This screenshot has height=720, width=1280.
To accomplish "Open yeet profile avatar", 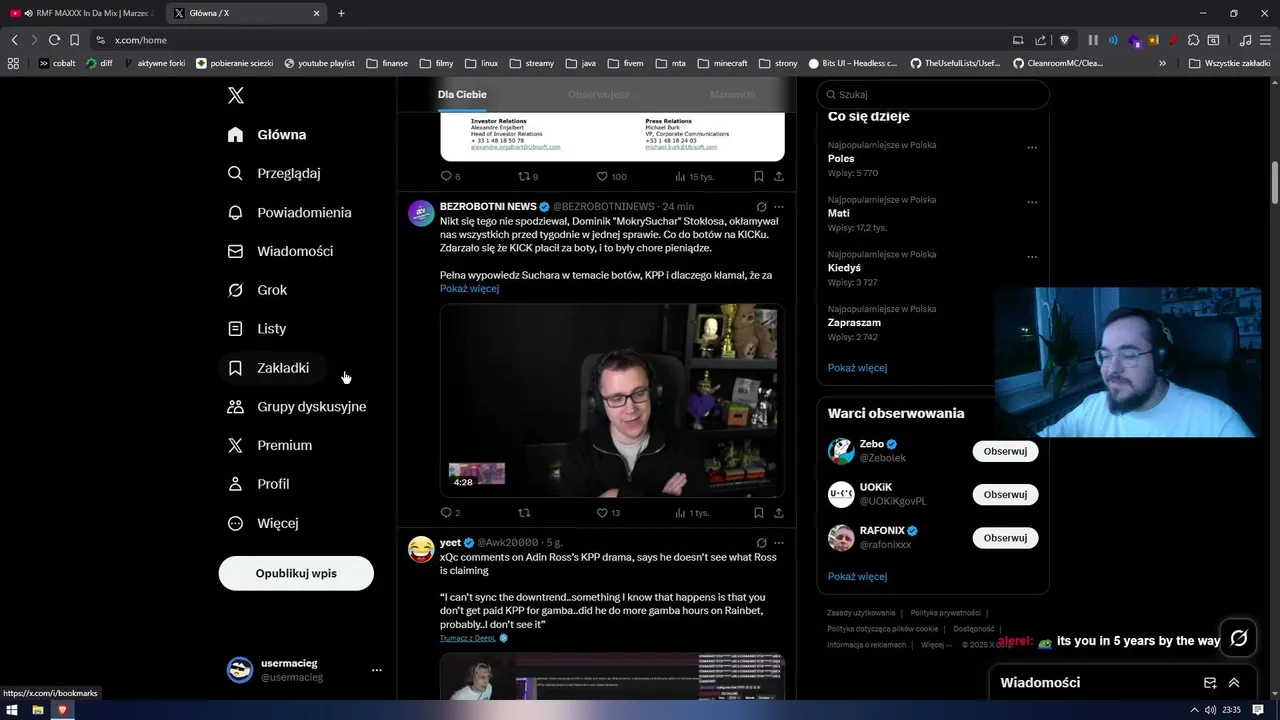I will pos(421,549).
